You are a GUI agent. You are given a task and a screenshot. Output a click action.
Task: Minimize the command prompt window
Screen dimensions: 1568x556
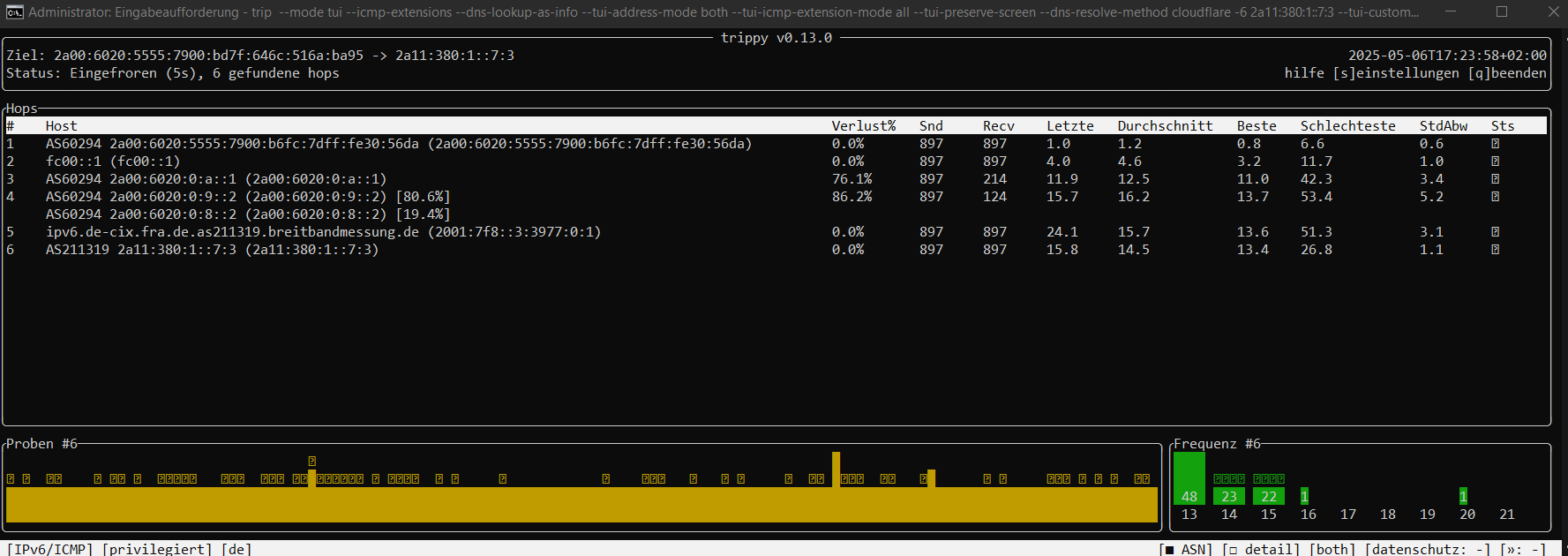pos(1452,12)
